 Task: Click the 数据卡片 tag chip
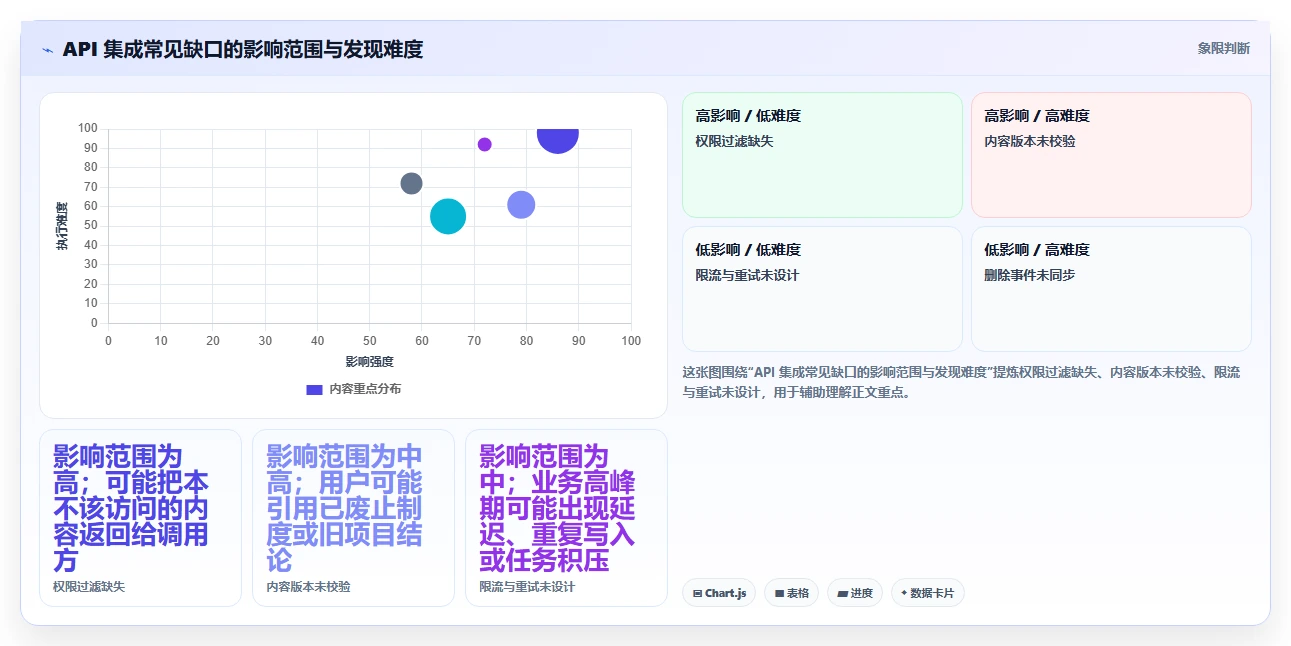tap(928, 593)
